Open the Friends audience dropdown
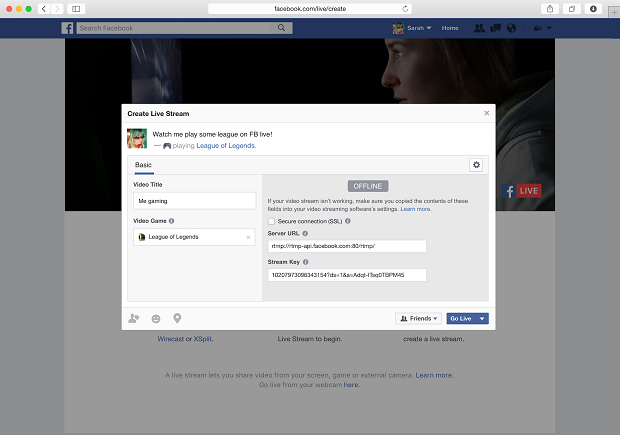 click(418, 318)
